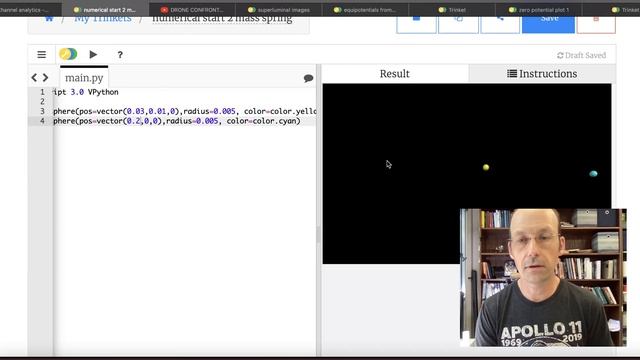Click the red-outlined delete trinket button
Viewport: 640px width, 360px height.
[596, 24]
